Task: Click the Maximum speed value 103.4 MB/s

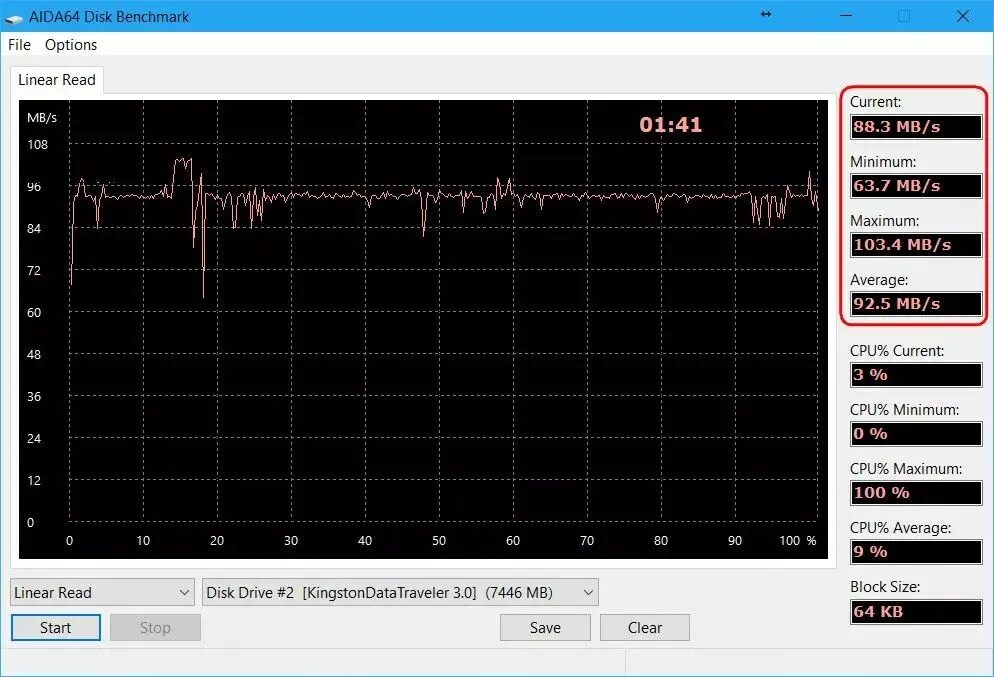Action: 916,245
